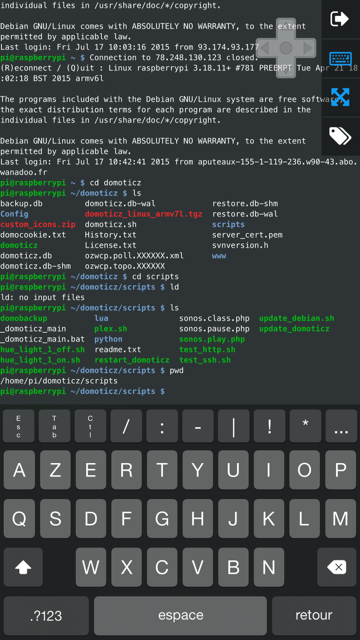This screenshot has width=360, height=640.
Task: Tap the D key
Action: point(91,519)
